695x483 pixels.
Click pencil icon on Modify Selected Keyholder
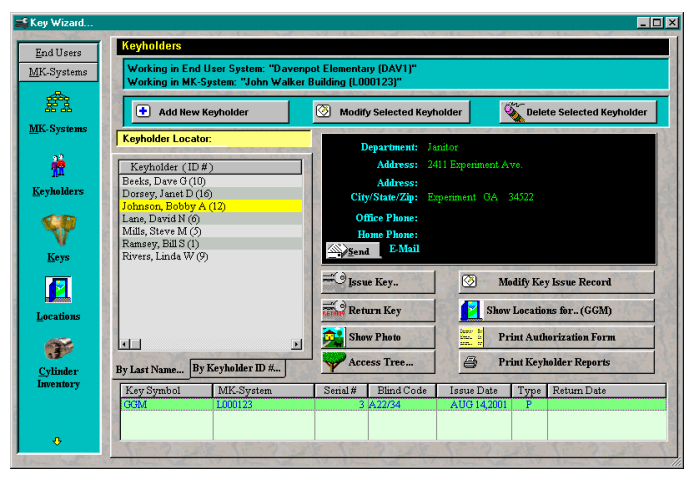point(323,110)
